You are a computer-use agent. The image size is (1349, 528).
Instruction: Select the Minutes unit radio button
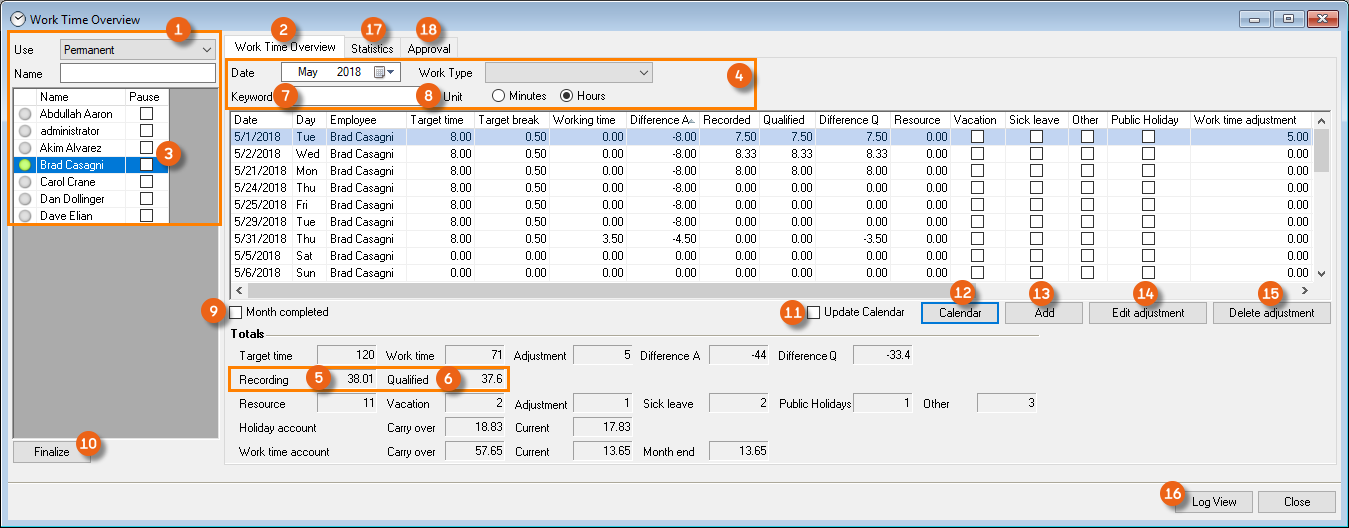click(x=498, y=96)
